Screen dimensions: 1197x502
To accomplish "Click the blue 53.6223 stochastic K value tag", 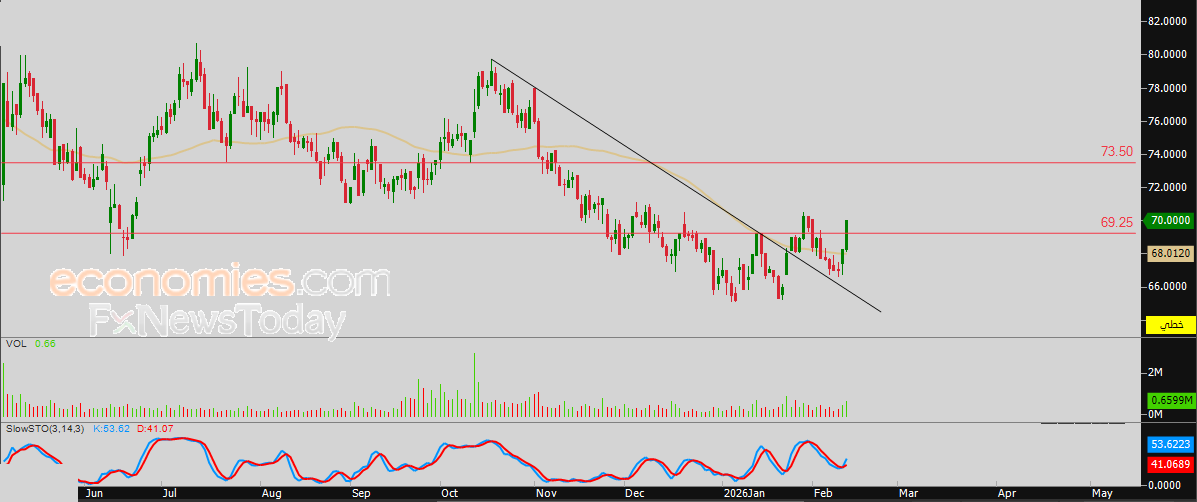I will pos(1170,443).
